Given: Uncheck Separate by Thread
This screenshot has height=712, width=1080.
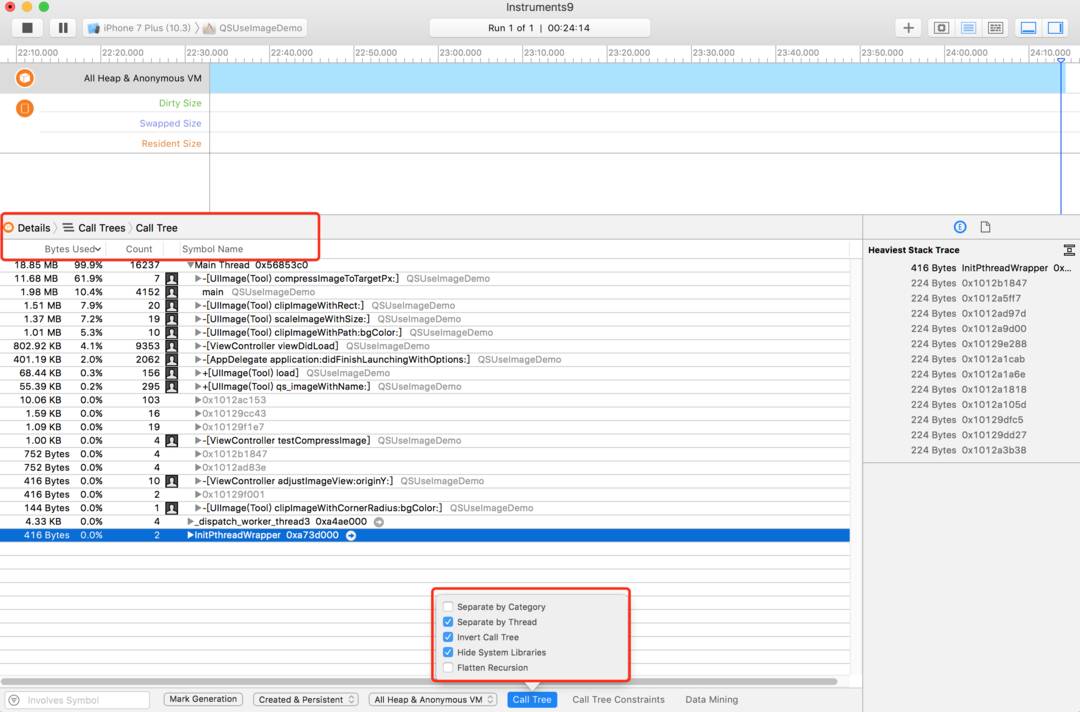Looking at the screenshot, I should [x=448, y=622].
